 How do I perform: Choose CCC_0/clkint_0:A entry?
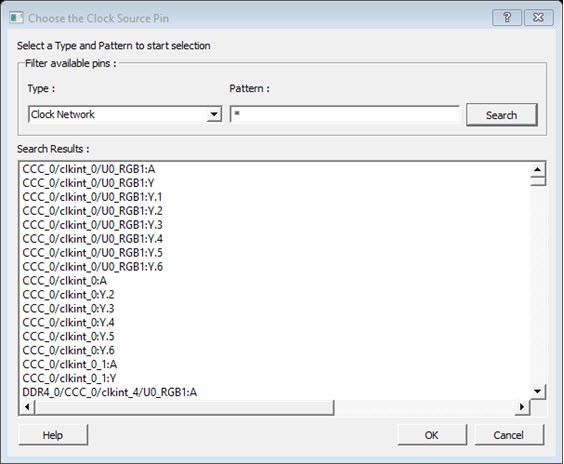(x=65, y=281)
